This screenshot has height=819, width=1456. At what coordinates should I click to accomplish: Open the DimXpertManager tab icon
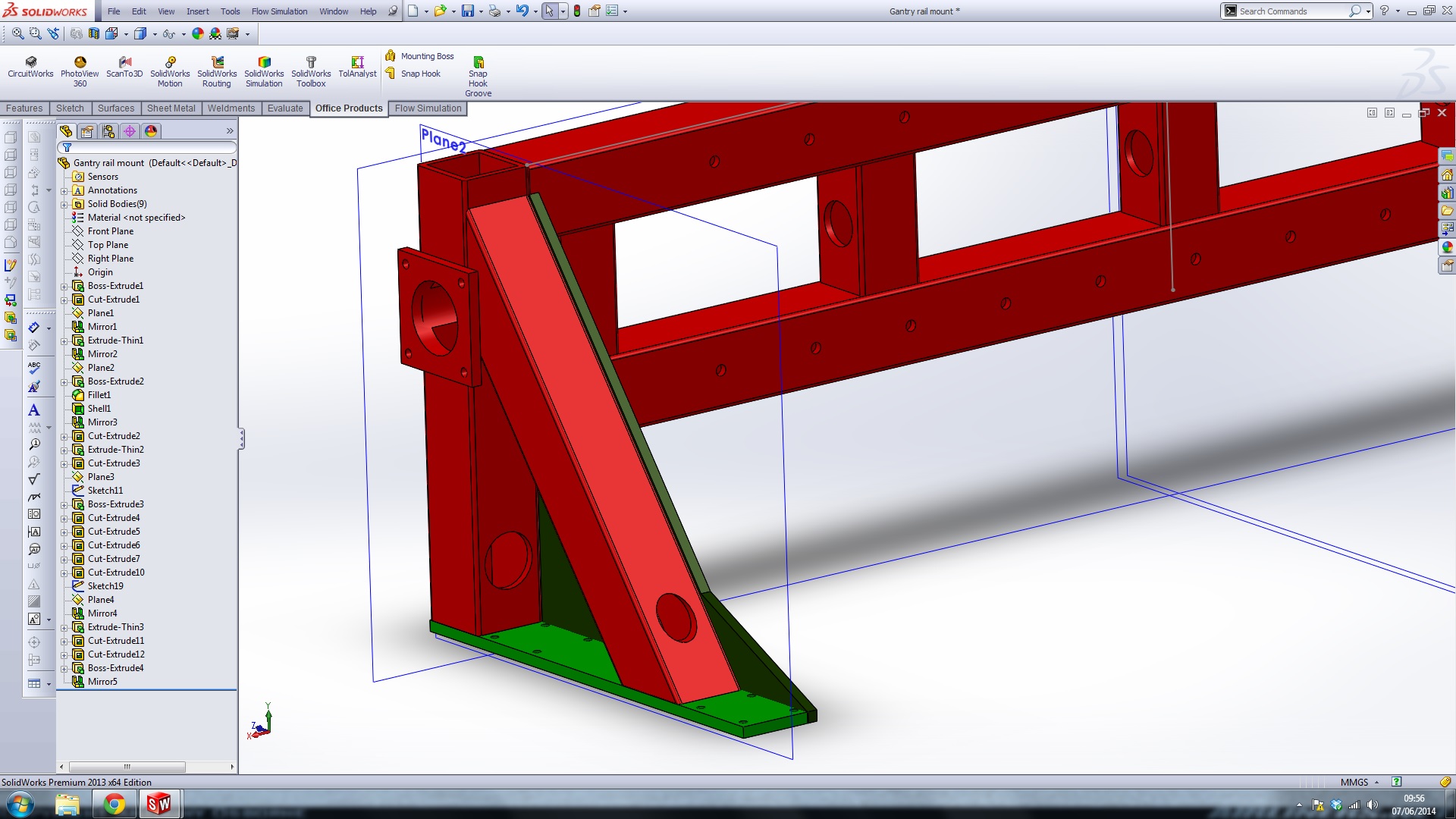130,131
